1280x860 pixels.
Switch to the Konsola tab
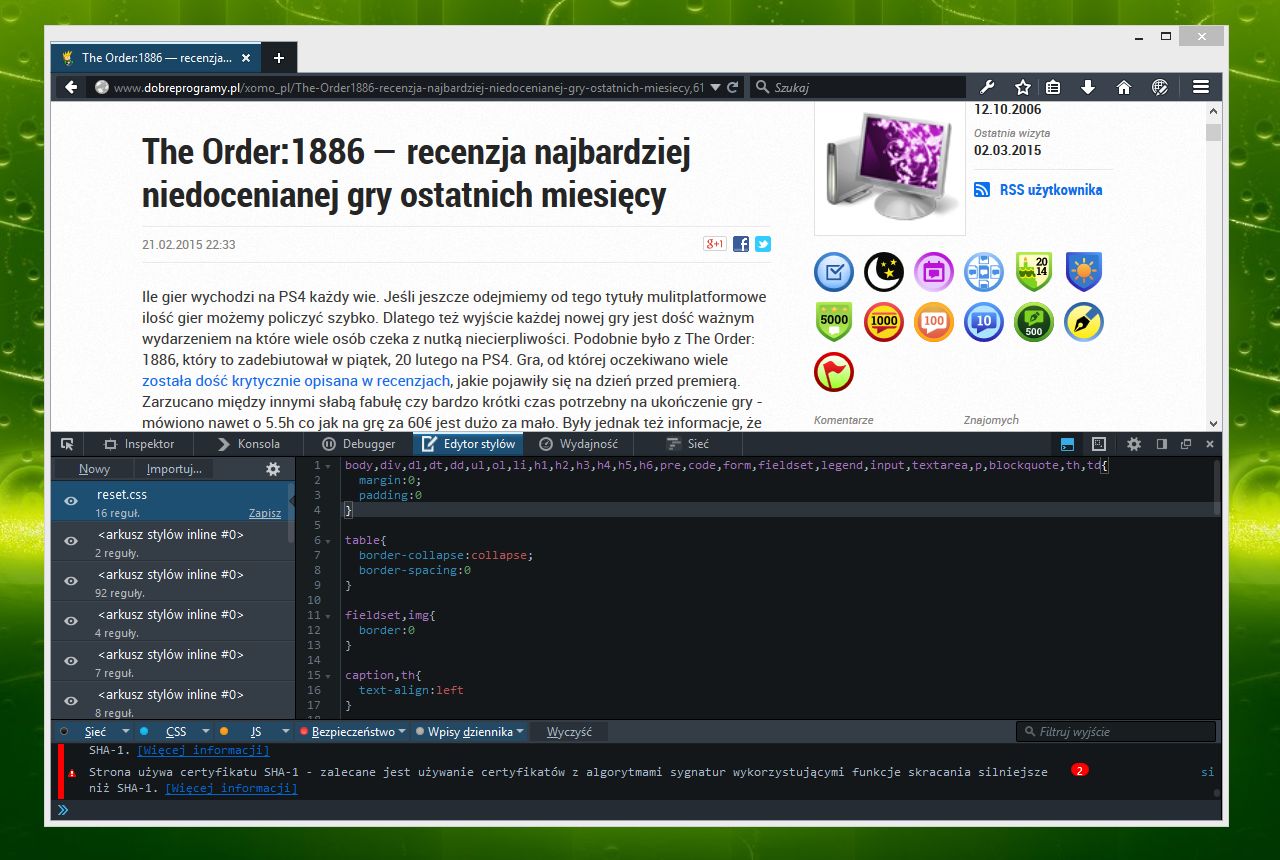click(248, 444)
